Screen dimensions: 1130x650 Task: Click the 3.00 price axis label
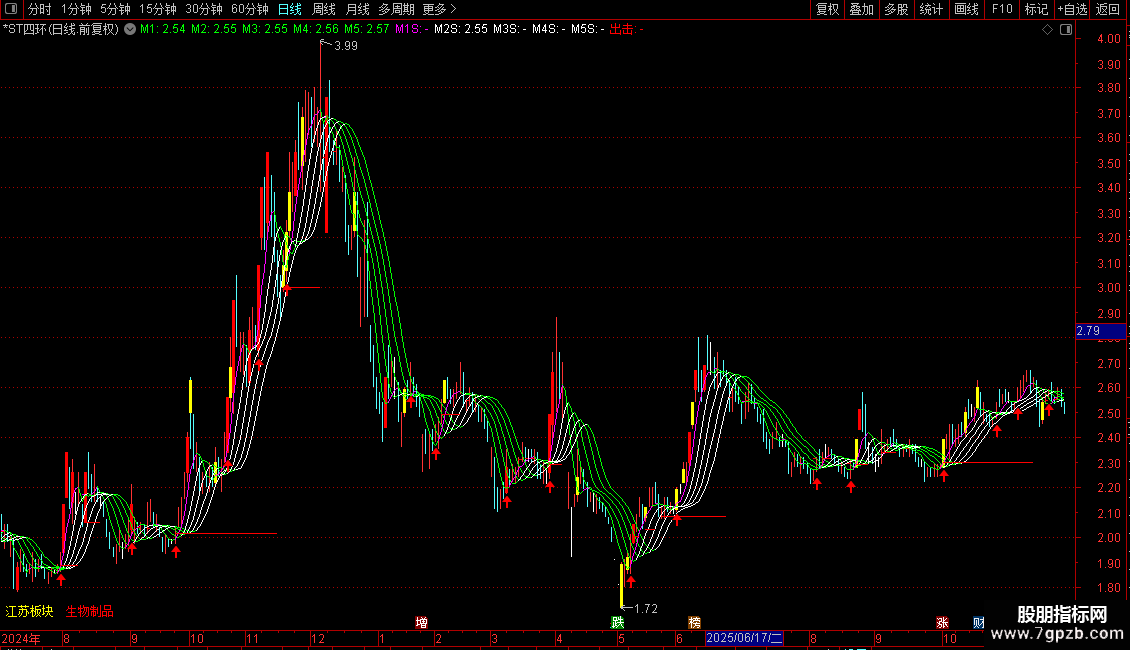point(1108,288)
